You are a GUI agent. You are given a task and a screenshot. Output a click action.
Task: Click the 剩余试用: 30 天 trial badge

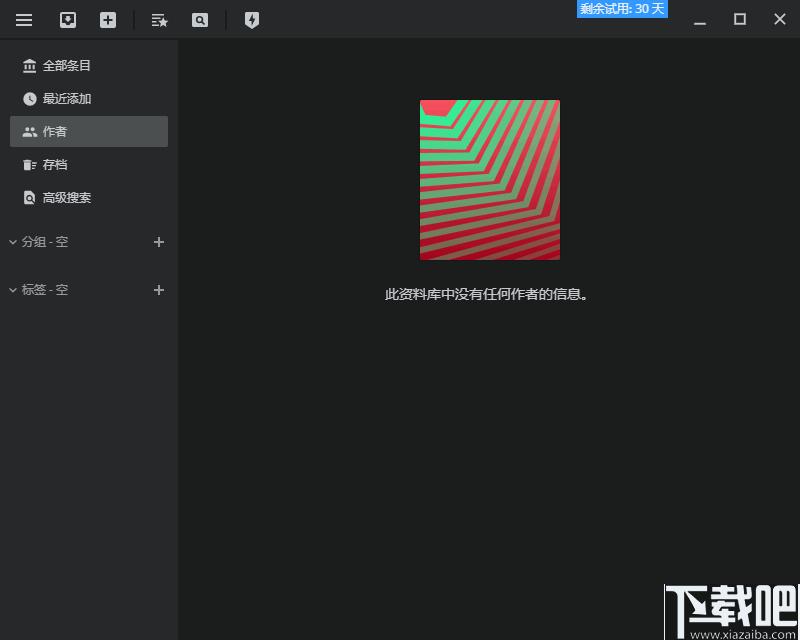[x=622, y=9]
